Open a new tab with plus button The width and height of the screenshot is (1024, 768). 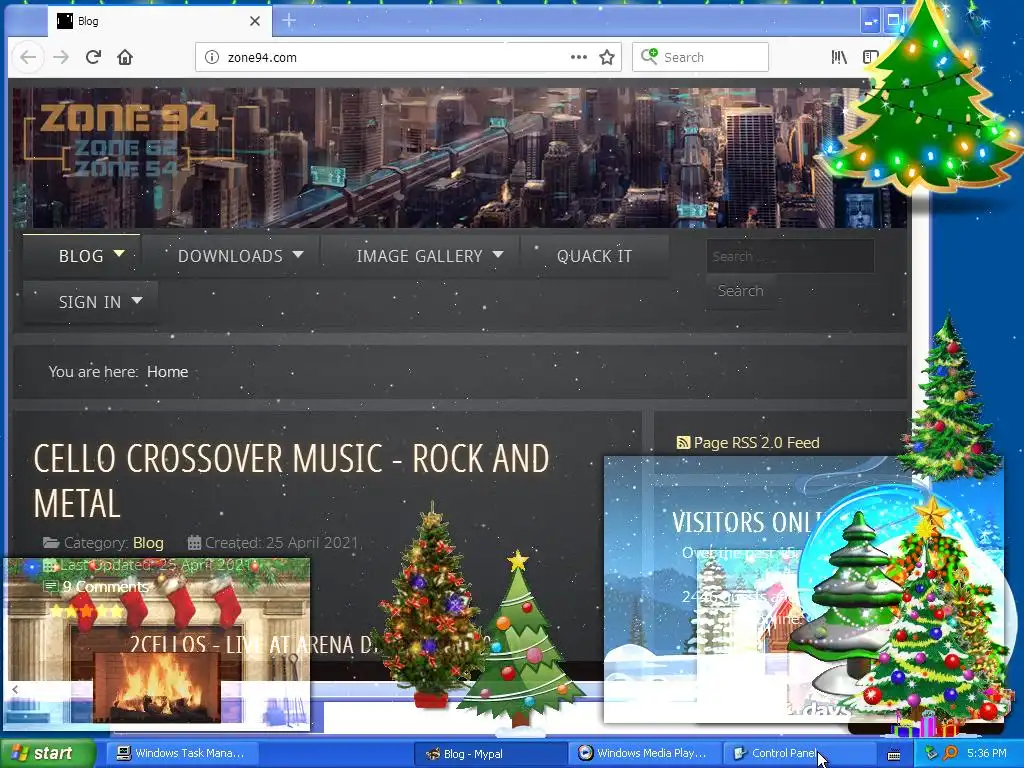pyautogui.click(x=289, y=21)
